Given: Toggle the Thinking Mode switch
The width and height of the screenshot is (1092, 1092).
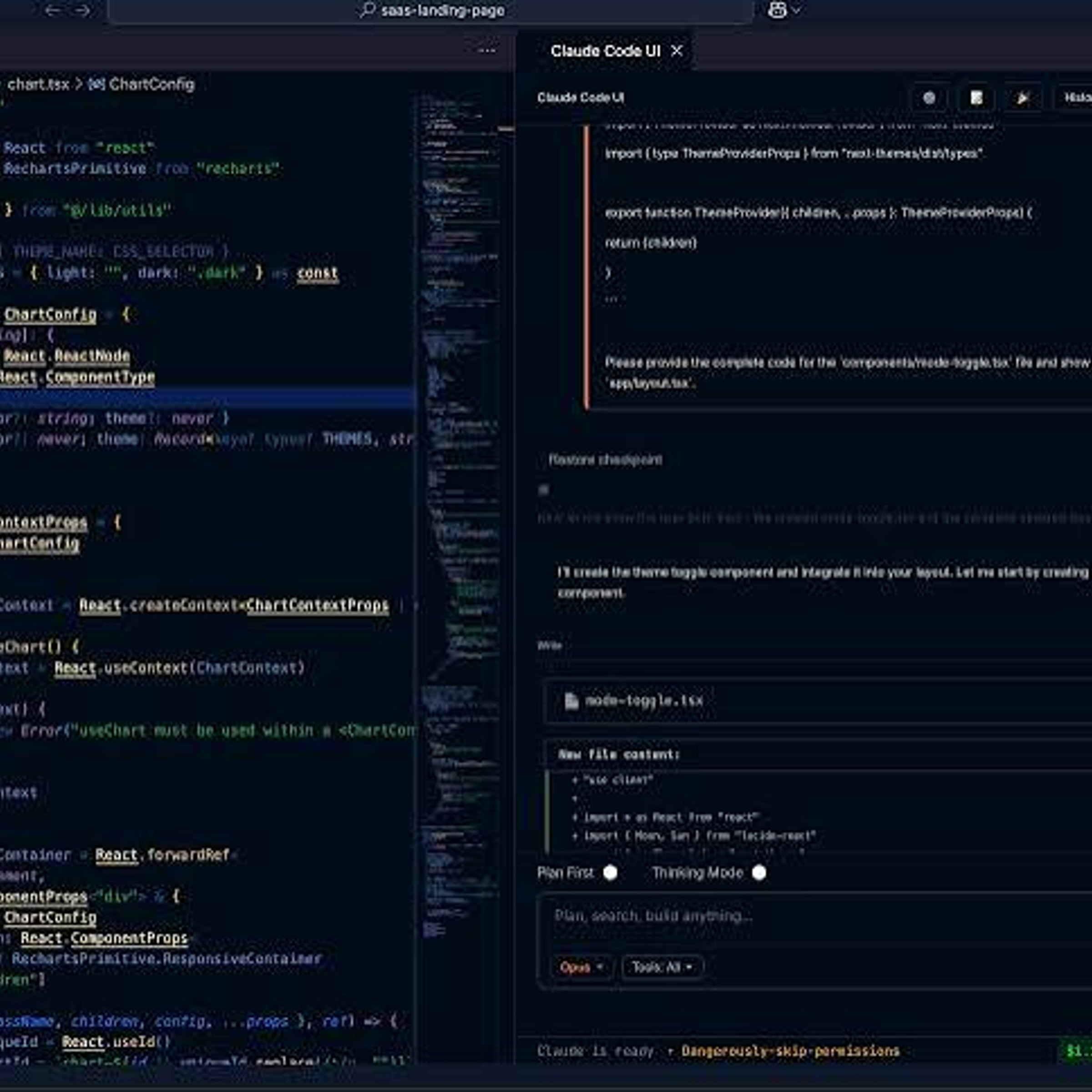Looking at the screenshot, I should point(758,873).
